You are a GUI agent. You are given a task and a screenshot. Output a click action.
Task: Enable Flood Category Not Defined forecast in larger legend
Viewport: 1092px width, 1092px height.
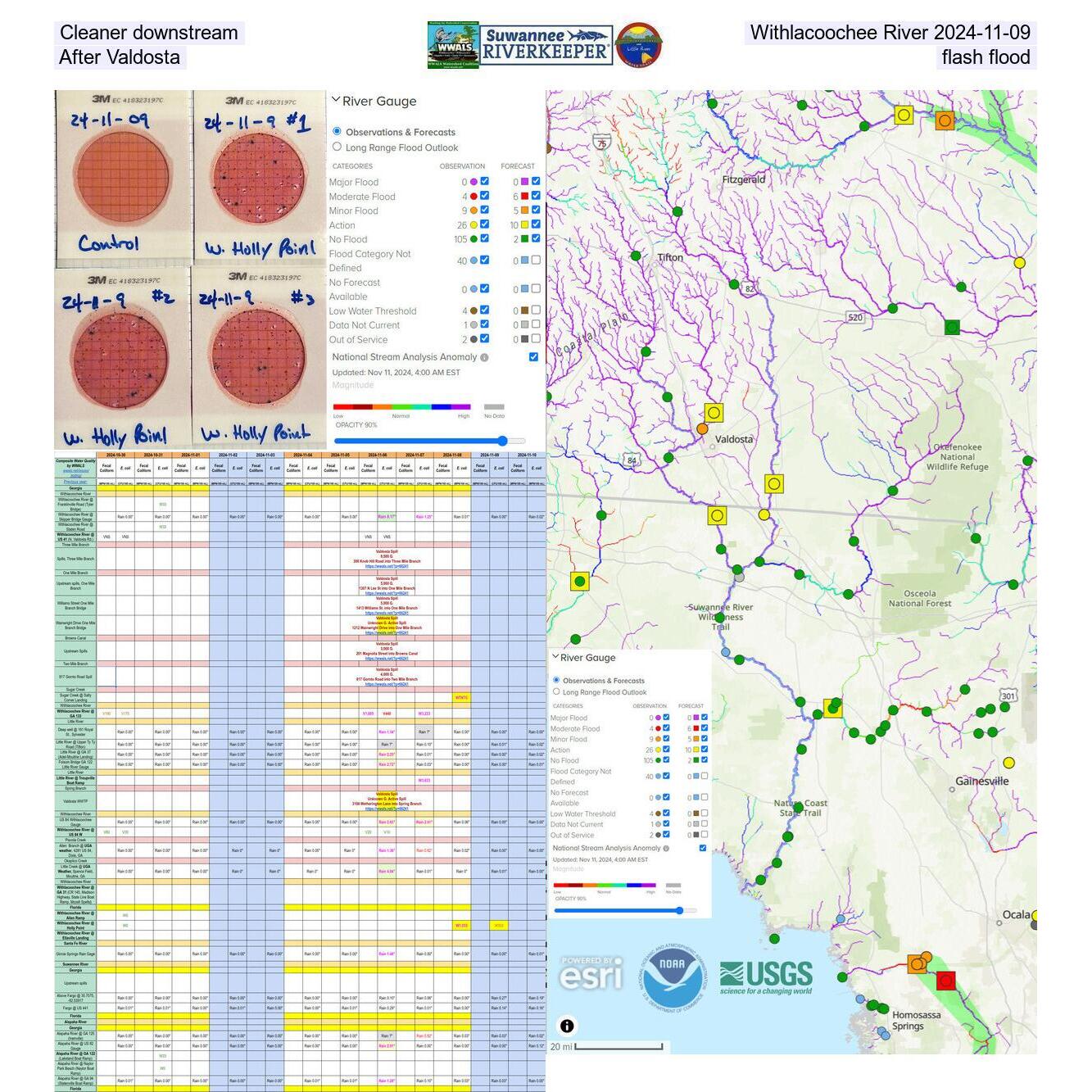click(x=536, y=260)
